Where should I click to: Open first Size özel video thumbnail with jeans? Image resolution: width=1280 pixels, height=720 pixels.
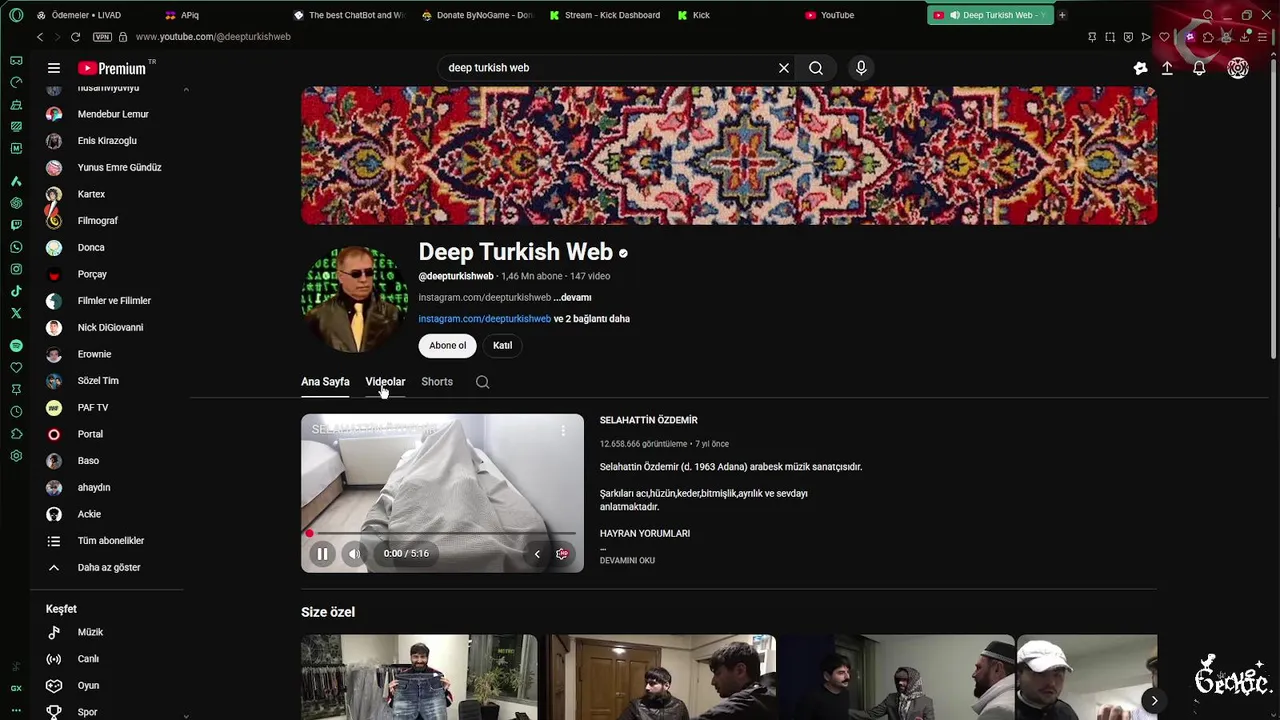click(419, 677)
